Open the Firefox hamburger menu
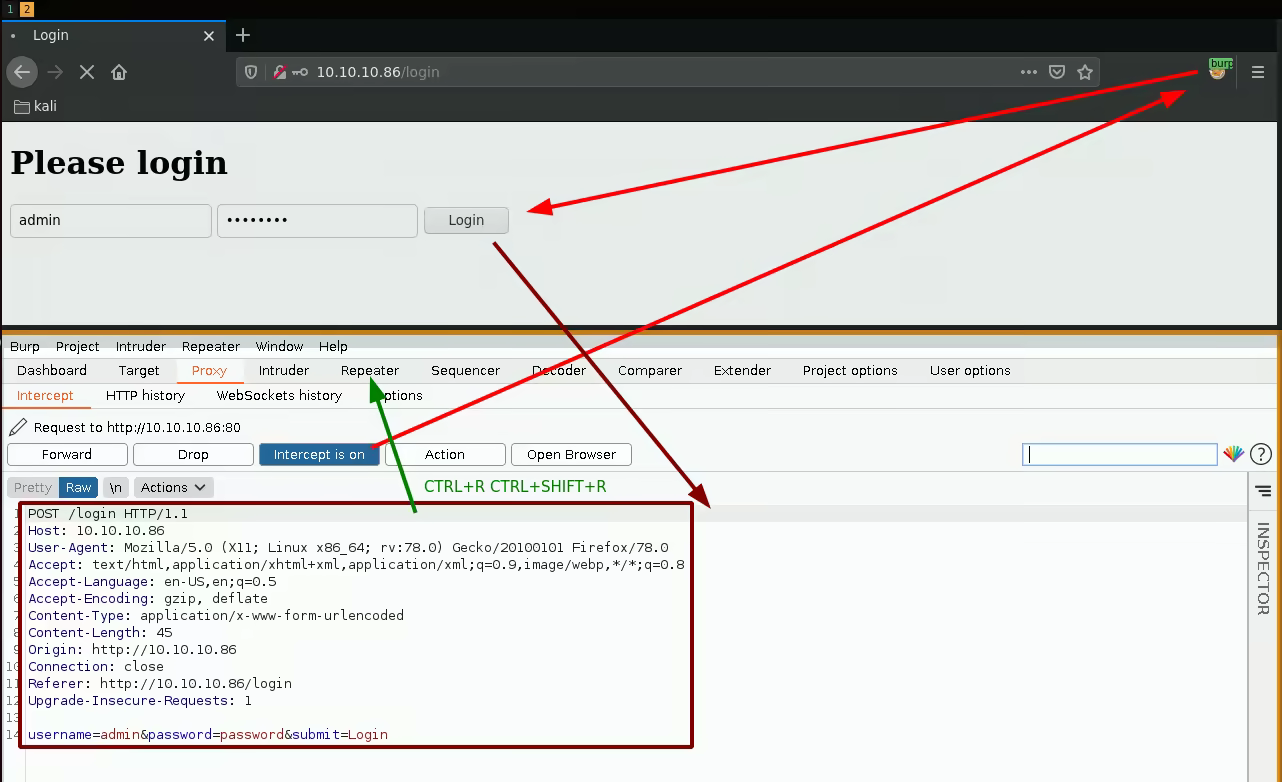Screen dimensions: 1282x782 1258,72
